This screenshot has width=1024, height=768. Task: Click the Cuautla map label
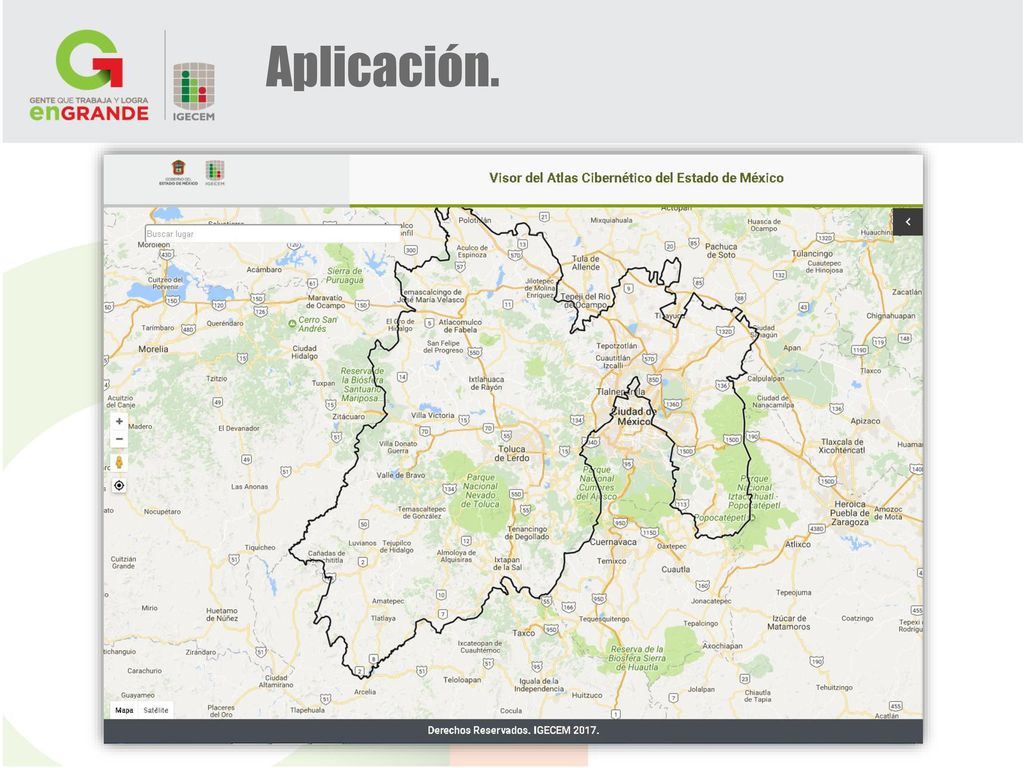click(675, 569)
